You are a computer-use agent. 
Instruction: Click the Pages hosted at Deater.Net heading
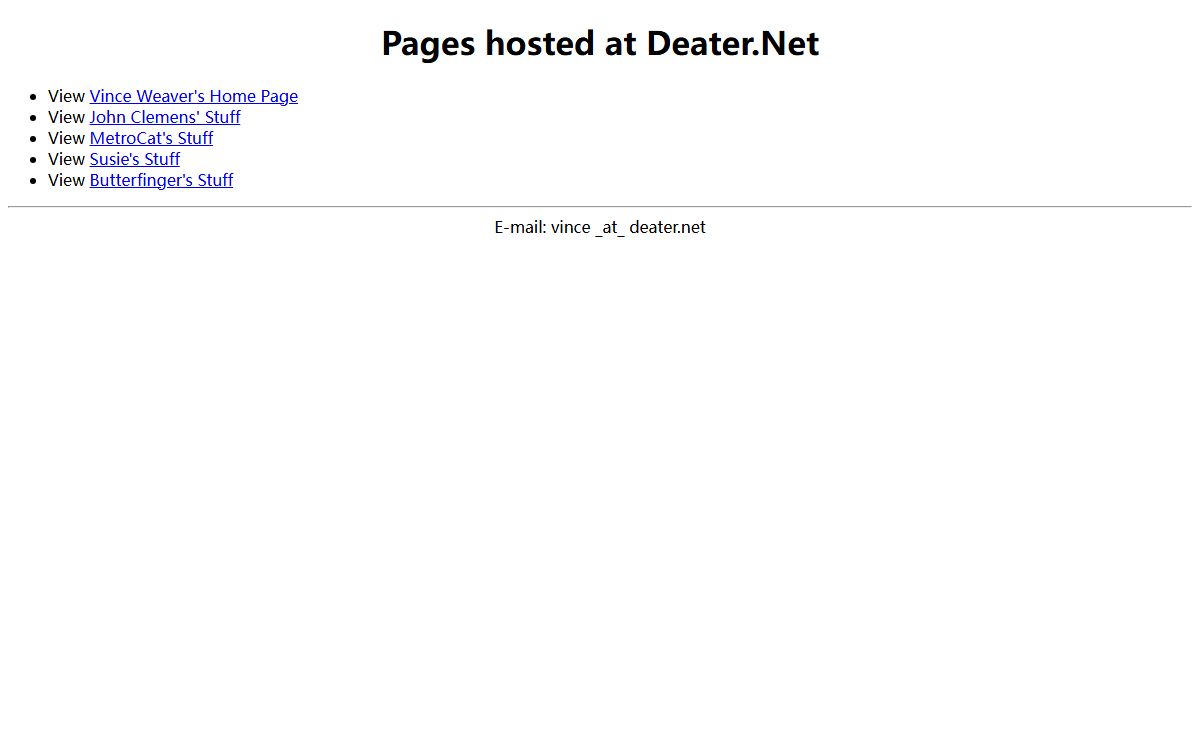600,43
